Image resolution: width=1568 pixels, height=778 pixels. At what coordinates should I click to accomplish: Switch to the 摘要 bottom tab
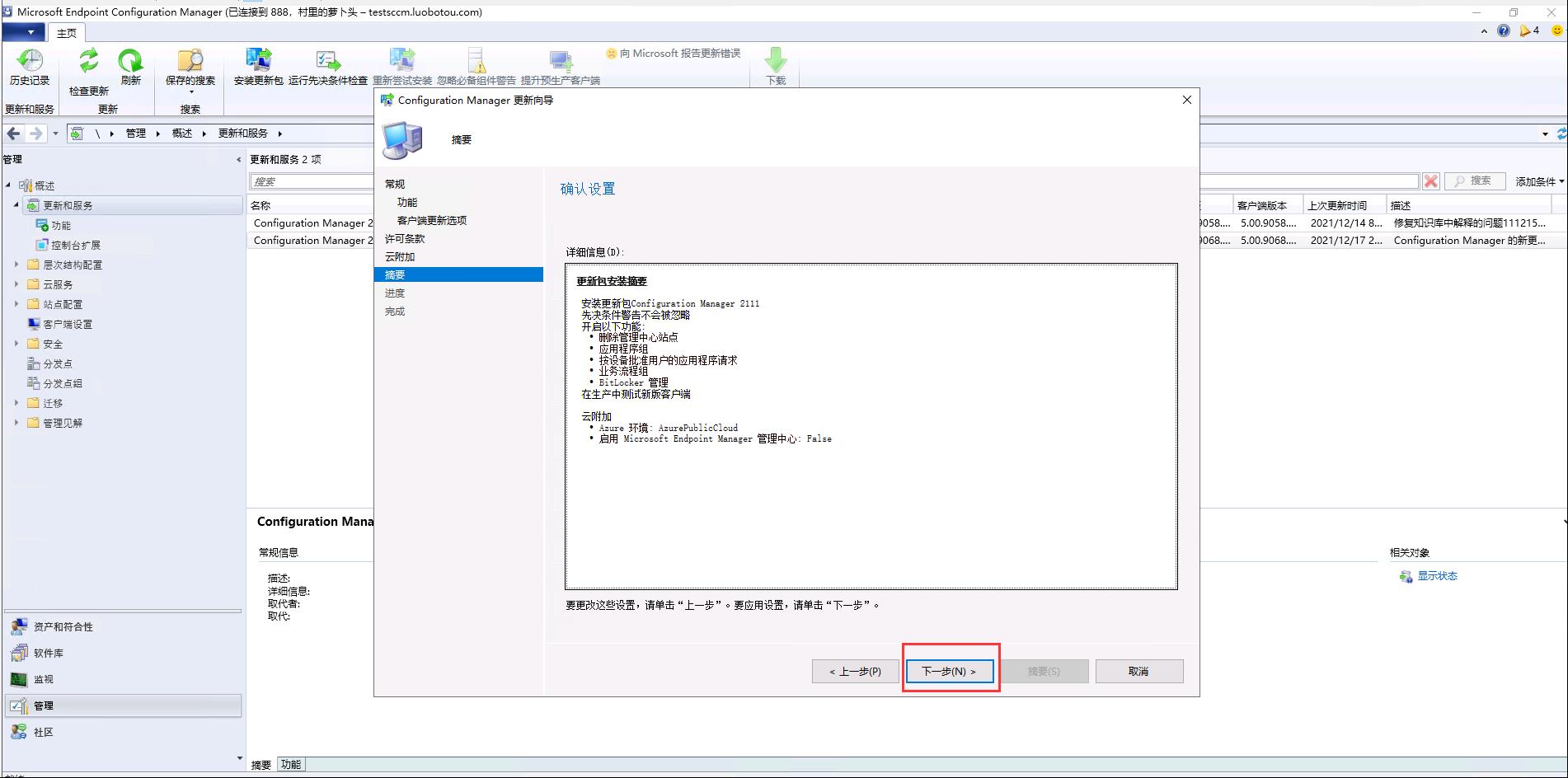[x=261, y=765]
